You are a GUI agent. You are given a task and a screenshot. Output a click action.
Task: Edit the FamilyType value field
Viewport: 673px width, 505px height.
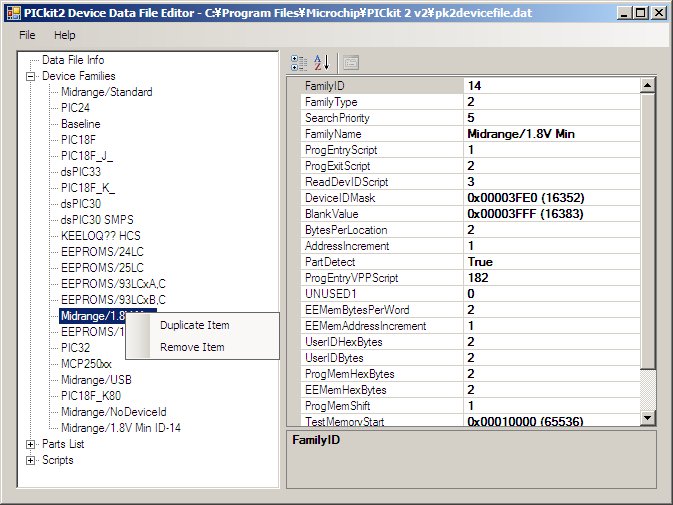coord(552,102)
